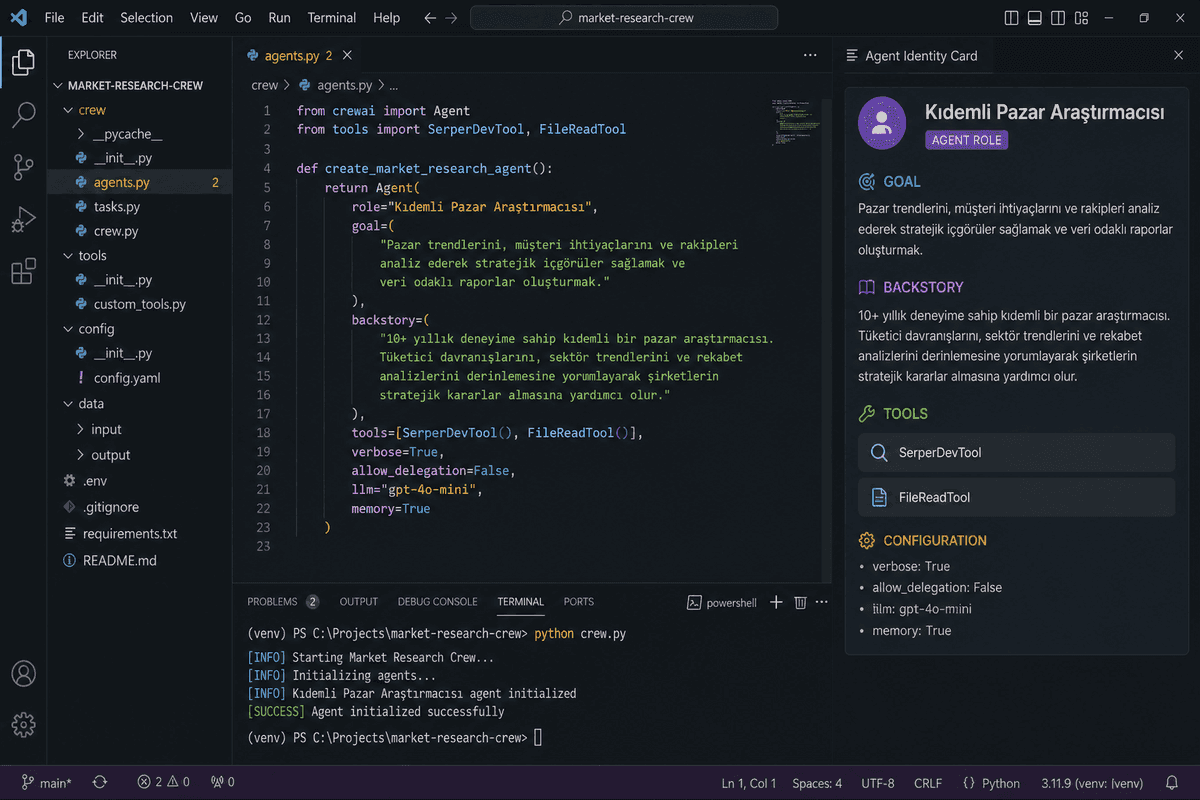Click the SerperDevTool tool button
Viewport: 1200px width, 800px height.
[x=1016, y=453]
